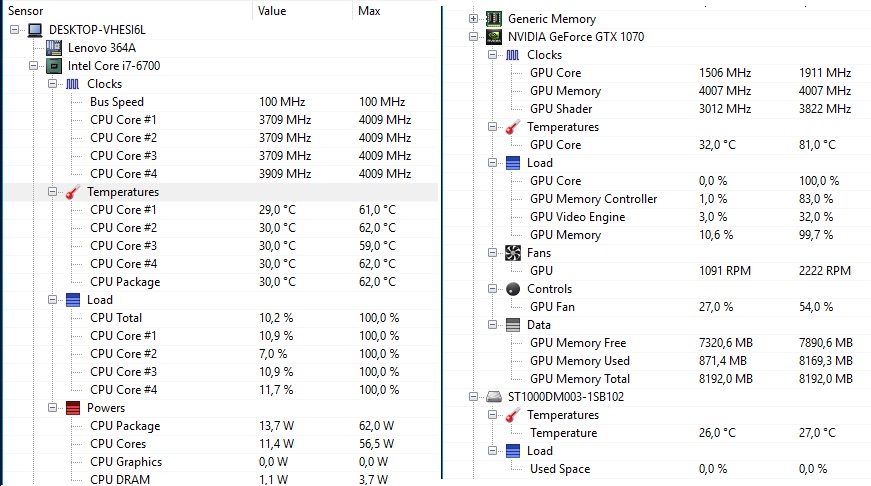Click the Max column header
Image resolution: width=871 pixels, height=486 pixels.
(369, 10)
